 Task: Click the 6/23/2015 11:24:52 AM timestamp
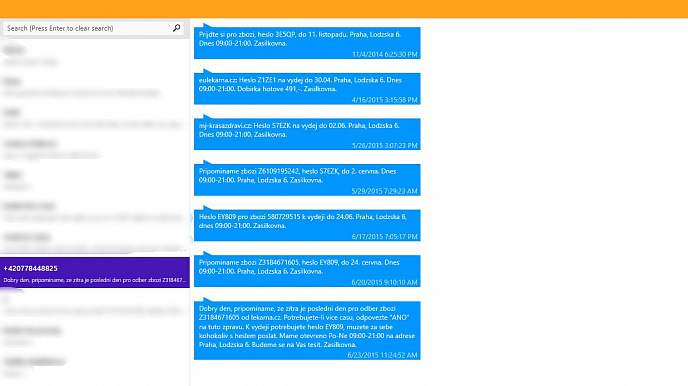tap(382, 355)
